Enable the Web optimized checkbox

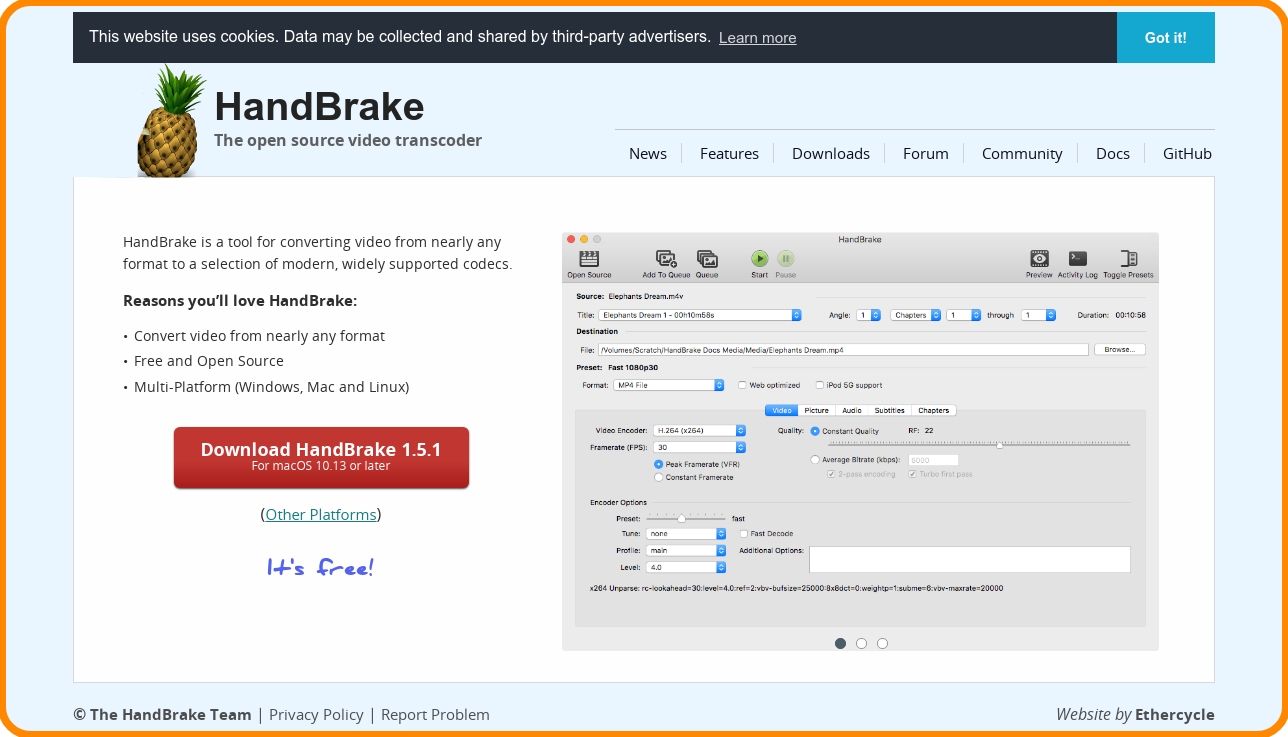742,385
